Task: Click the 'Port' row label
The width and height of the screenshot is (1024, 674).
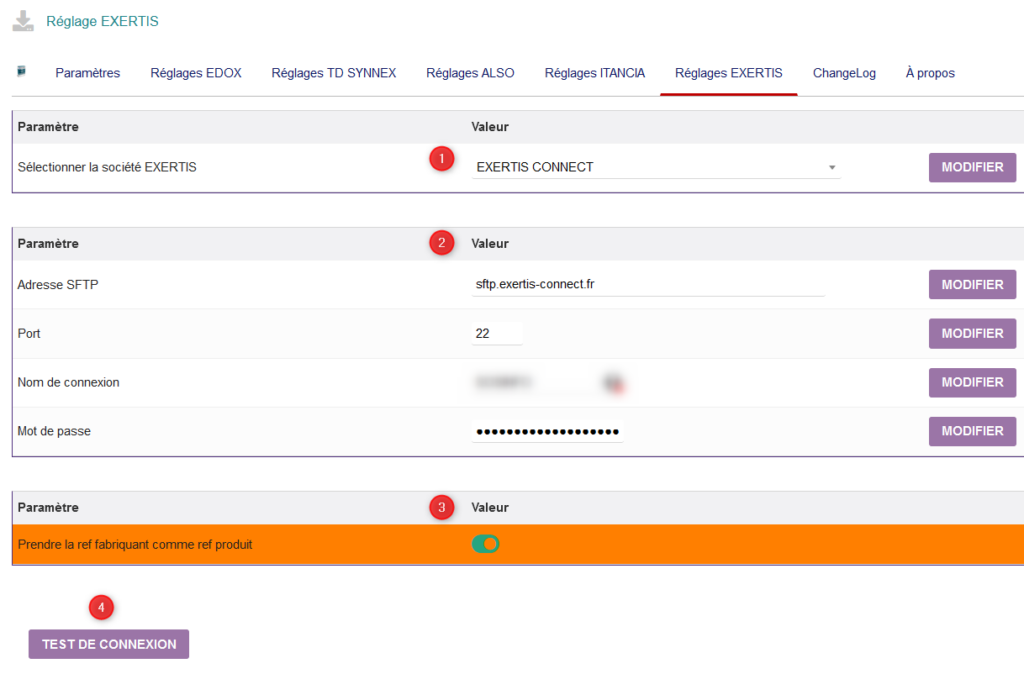Action: (29, 334)
